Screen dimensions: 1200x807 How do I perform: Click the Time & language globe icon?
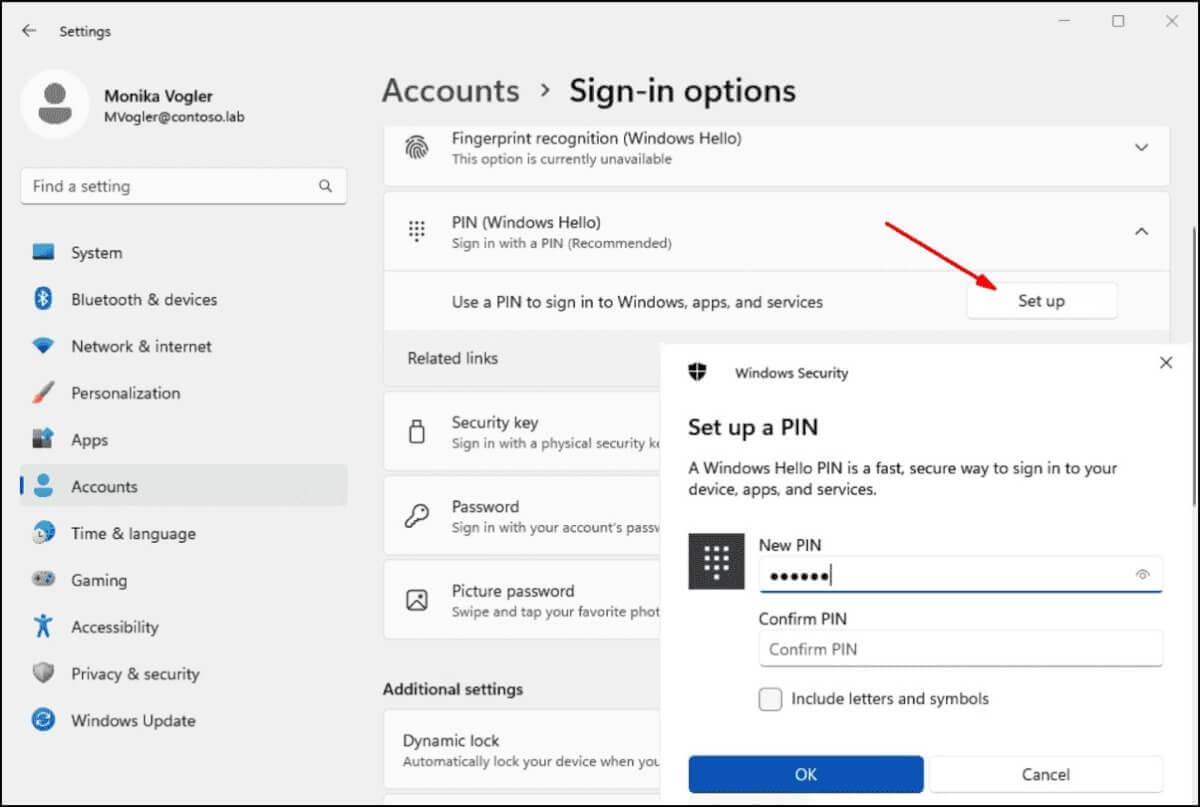pos(43,533)
